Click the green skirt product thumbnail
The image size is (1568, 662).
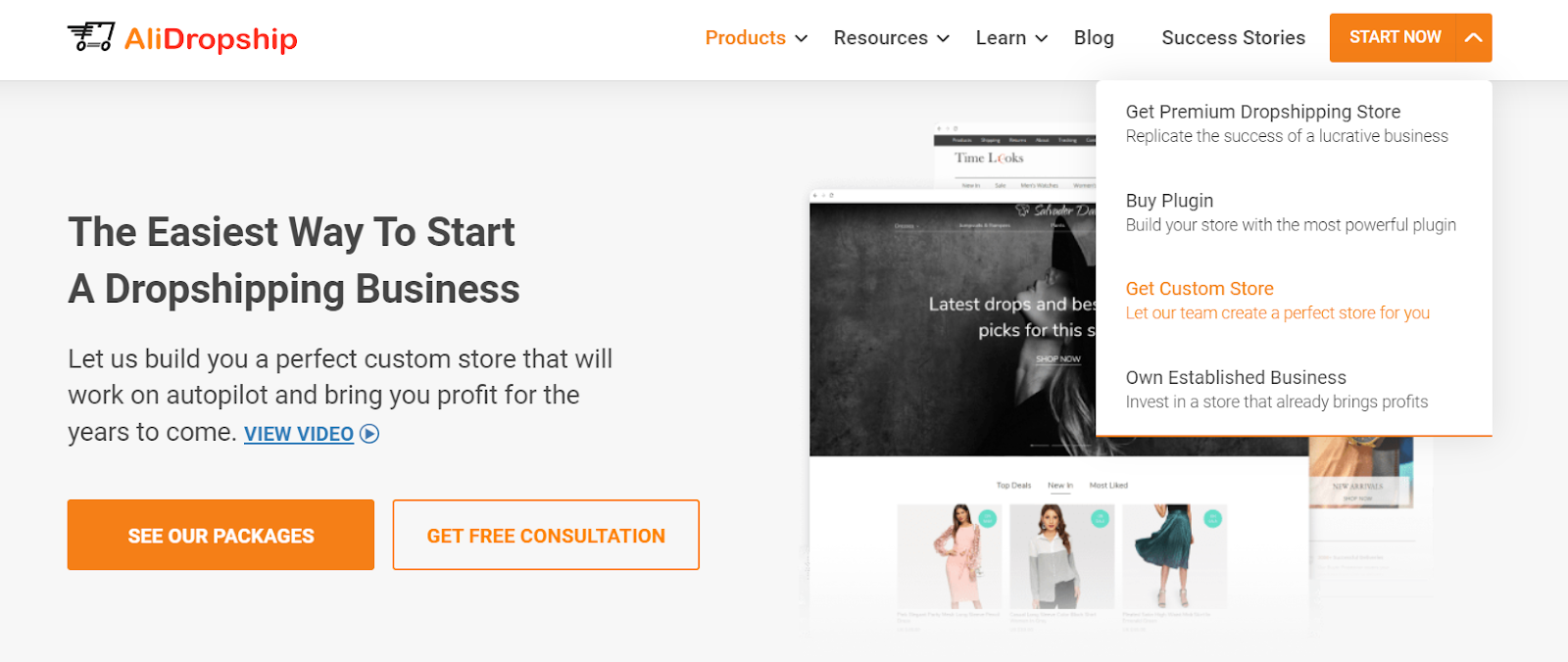(x=1174, y=556)
